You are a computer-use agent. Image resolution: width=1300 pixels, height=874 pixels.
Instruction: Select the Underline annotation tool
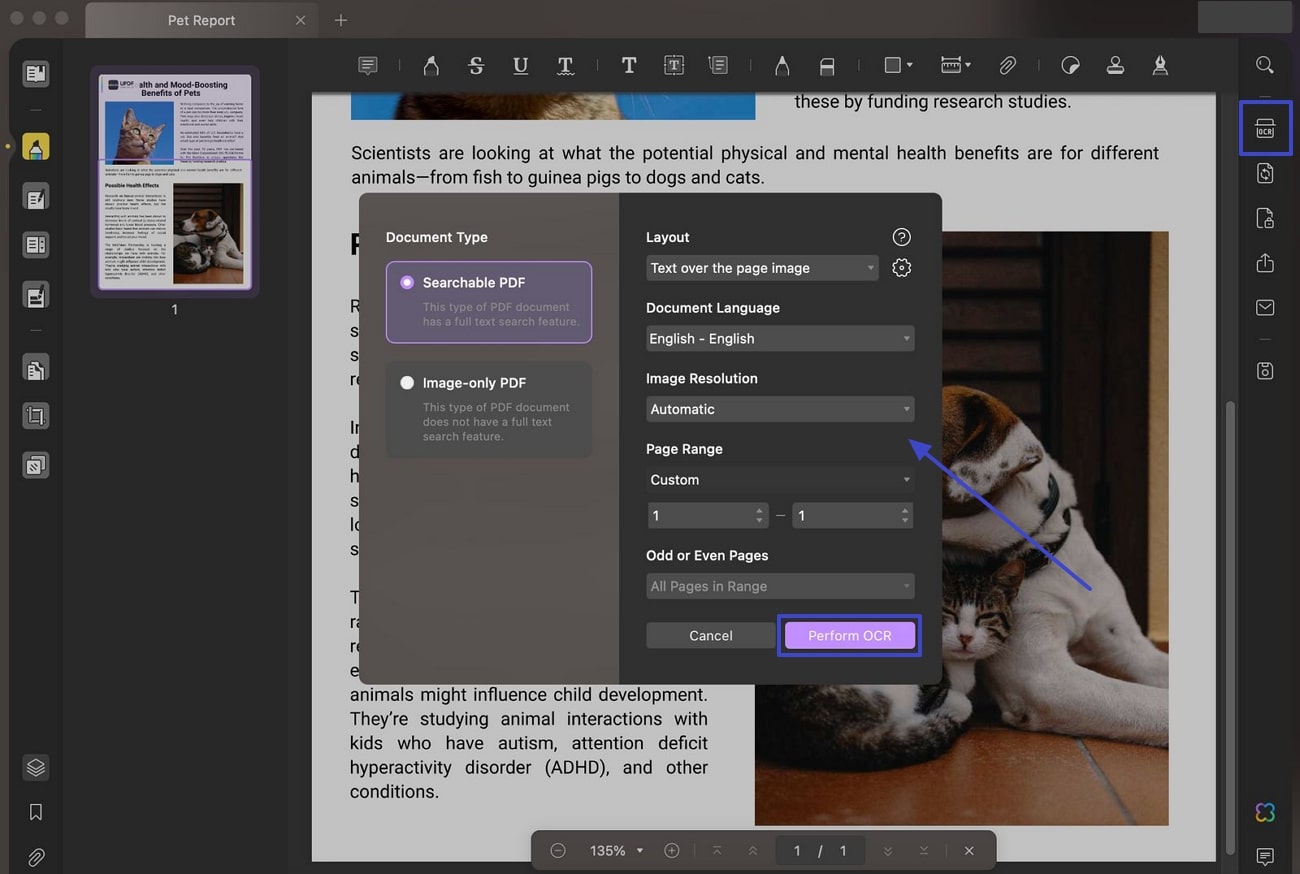pos(520,65)
